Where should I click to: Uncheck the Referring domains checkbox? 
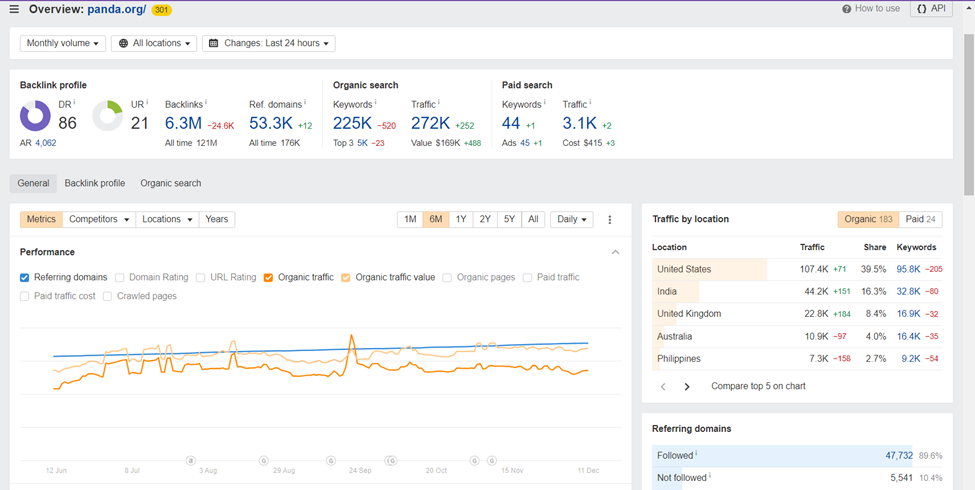point(25,278)
